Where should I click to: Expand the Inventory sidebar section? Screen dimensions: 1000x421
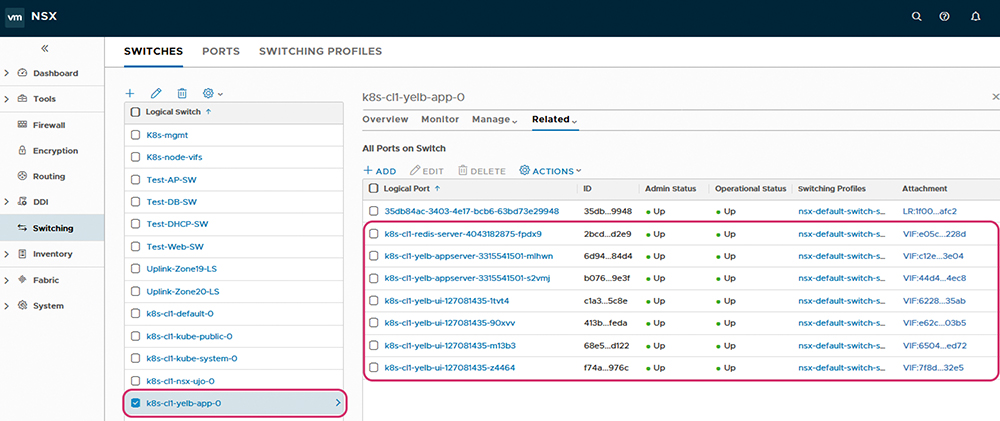point(6,254)
